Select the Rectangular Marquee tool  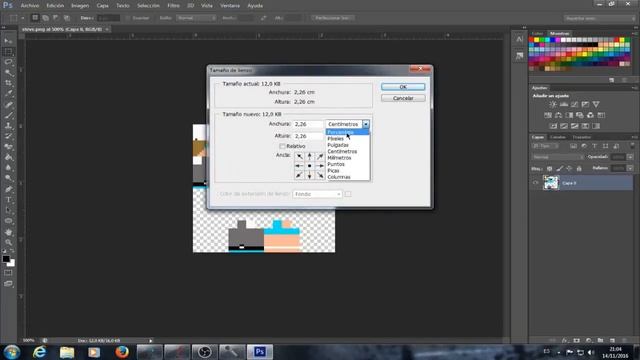[x=8, y=52]
